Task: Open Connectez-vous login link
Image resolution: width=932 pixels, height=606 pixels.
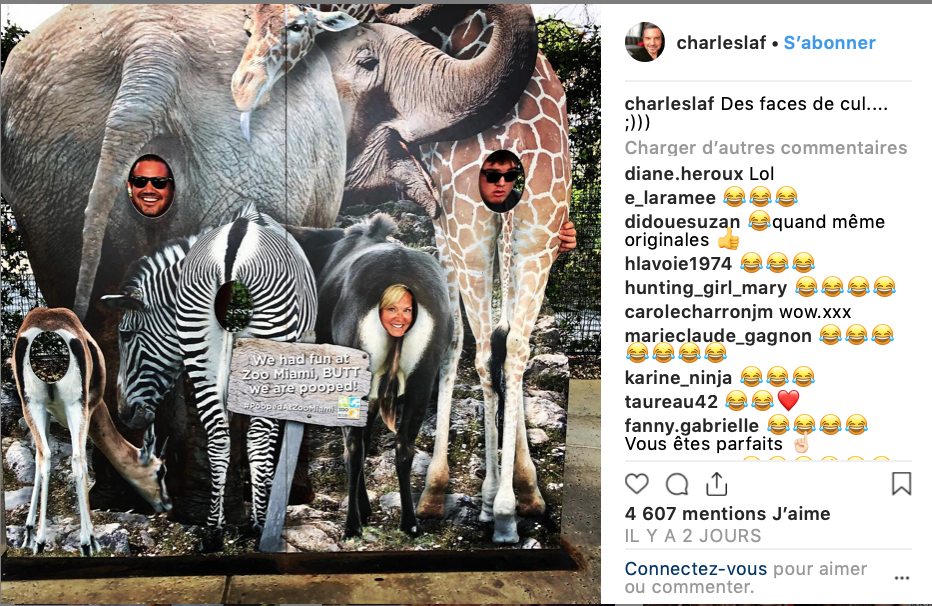Action: [696, 569]
